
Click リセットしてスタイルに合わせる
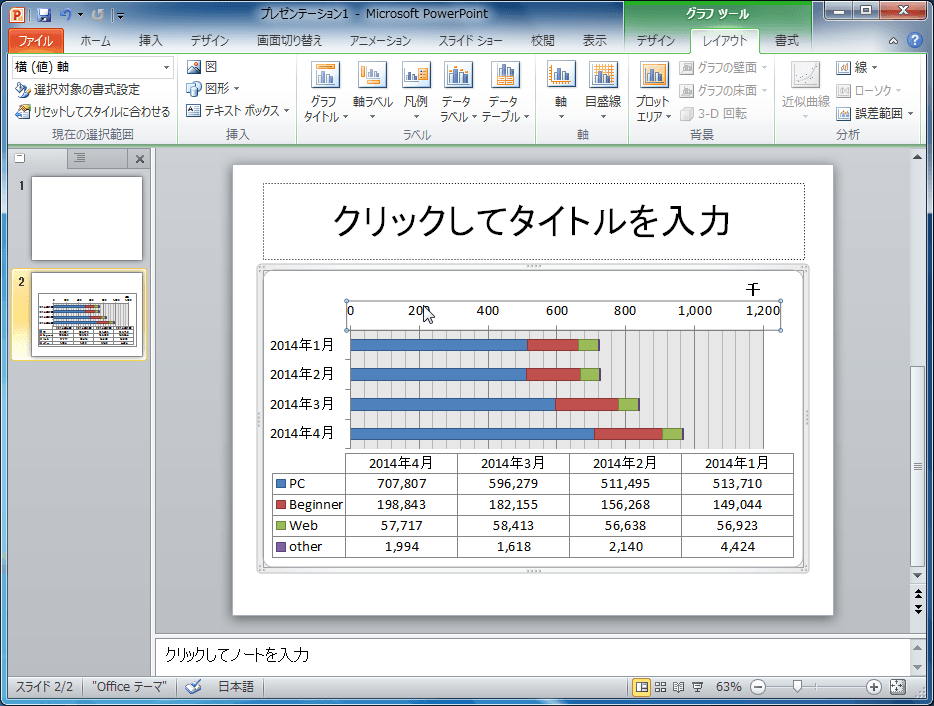coord(93,111)
